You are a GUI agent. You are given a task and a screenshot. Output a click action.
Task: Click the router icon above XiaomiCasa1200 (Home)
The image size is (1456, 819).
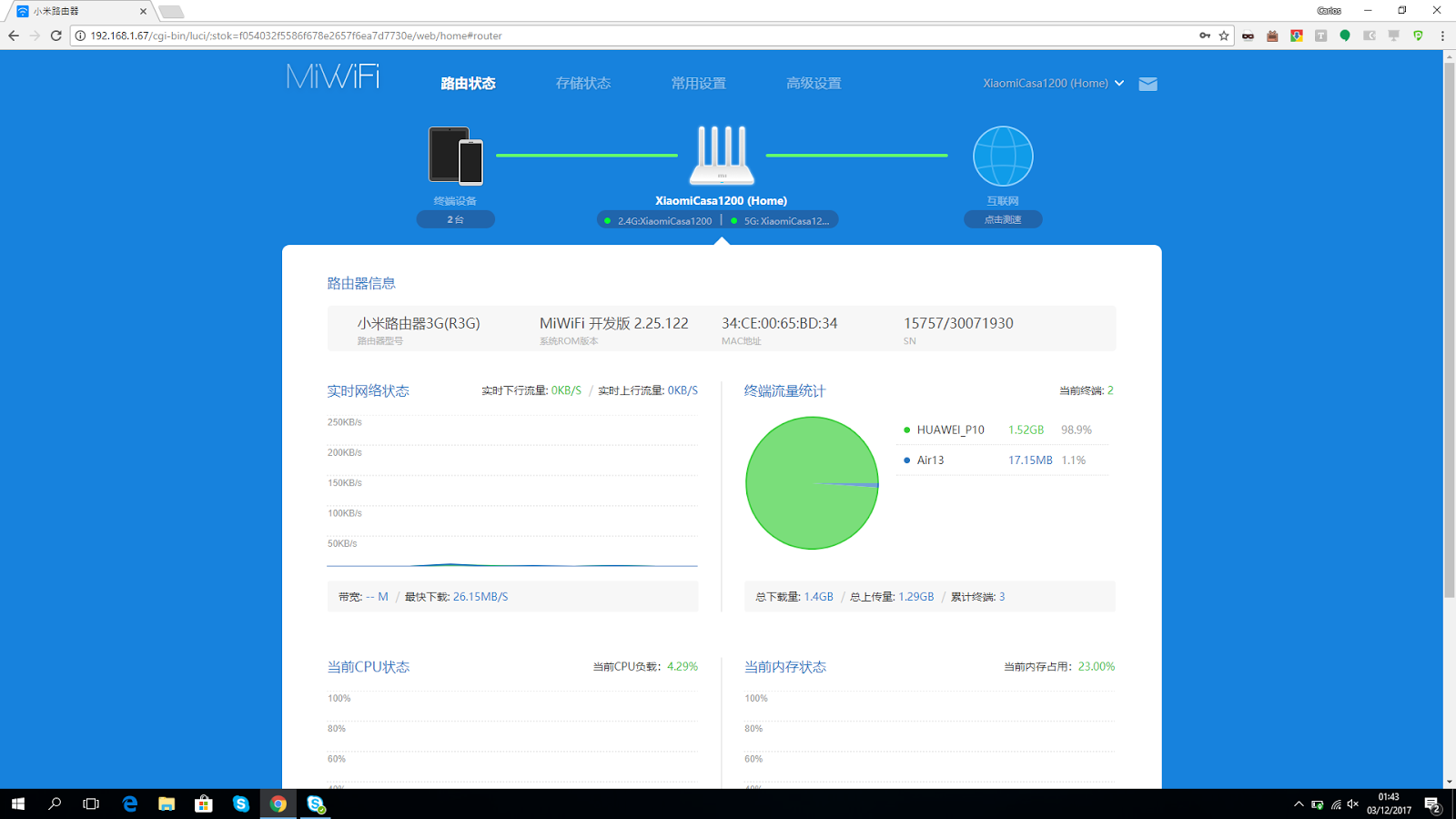(722, 156)
